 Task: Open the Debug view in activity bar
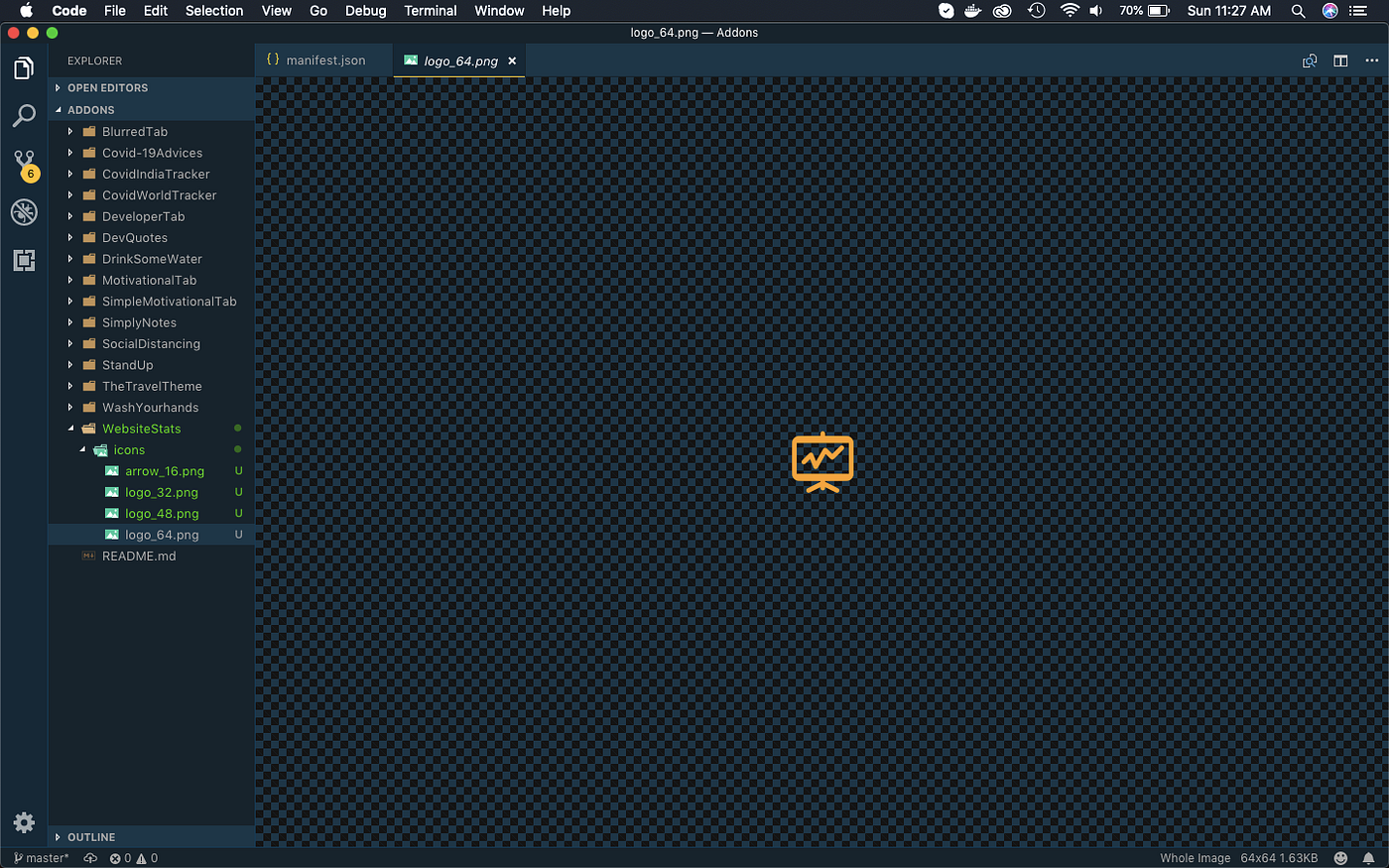pos(24,211)
